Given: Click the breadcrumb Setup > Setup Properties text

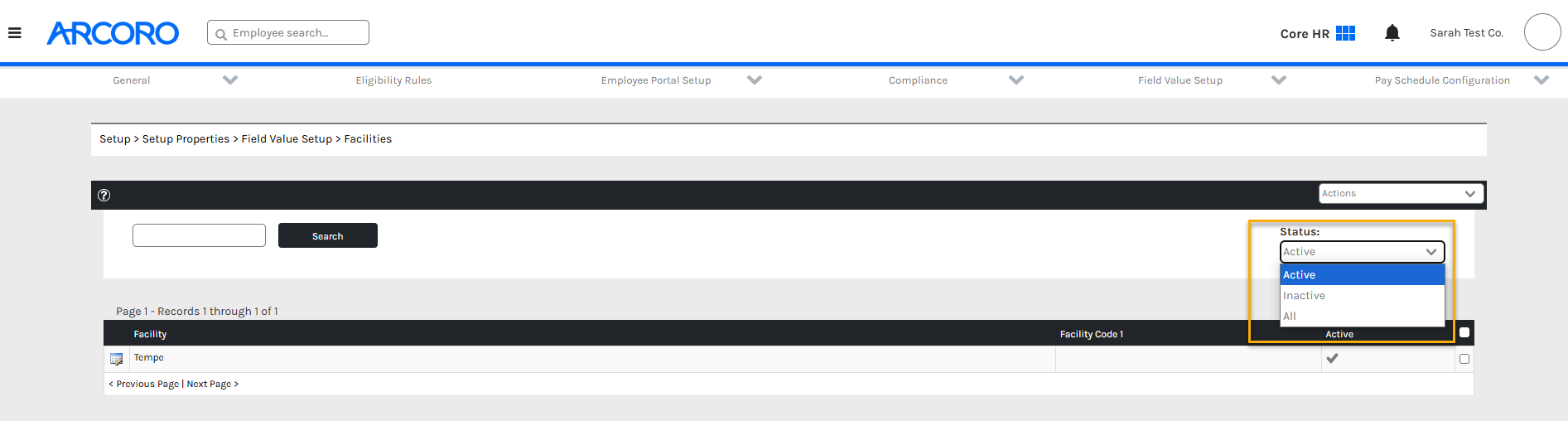Looking at the screenshot, I should pos(165,139).
